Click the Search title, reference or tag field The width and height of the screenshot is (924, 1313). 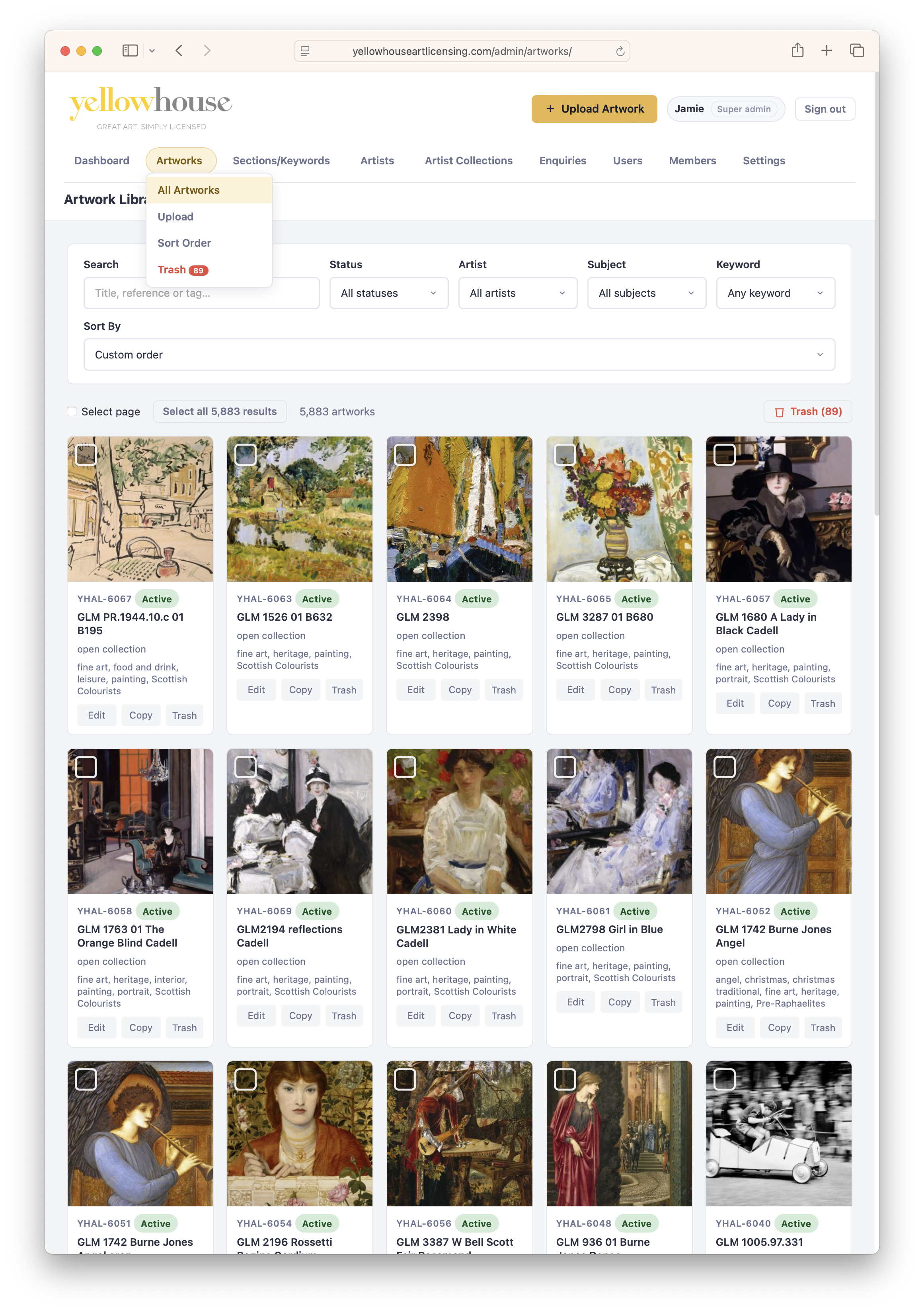[201, 293]
